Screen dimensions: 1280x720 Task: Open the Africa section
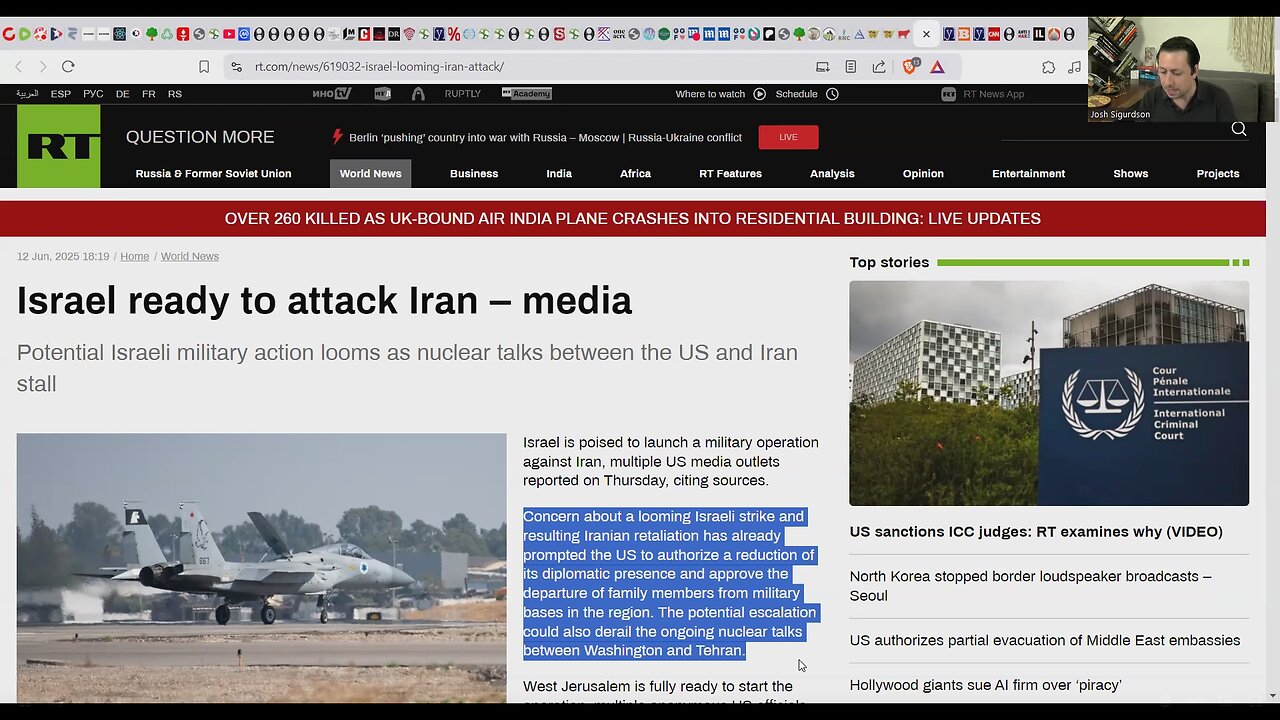pos(635,173)
